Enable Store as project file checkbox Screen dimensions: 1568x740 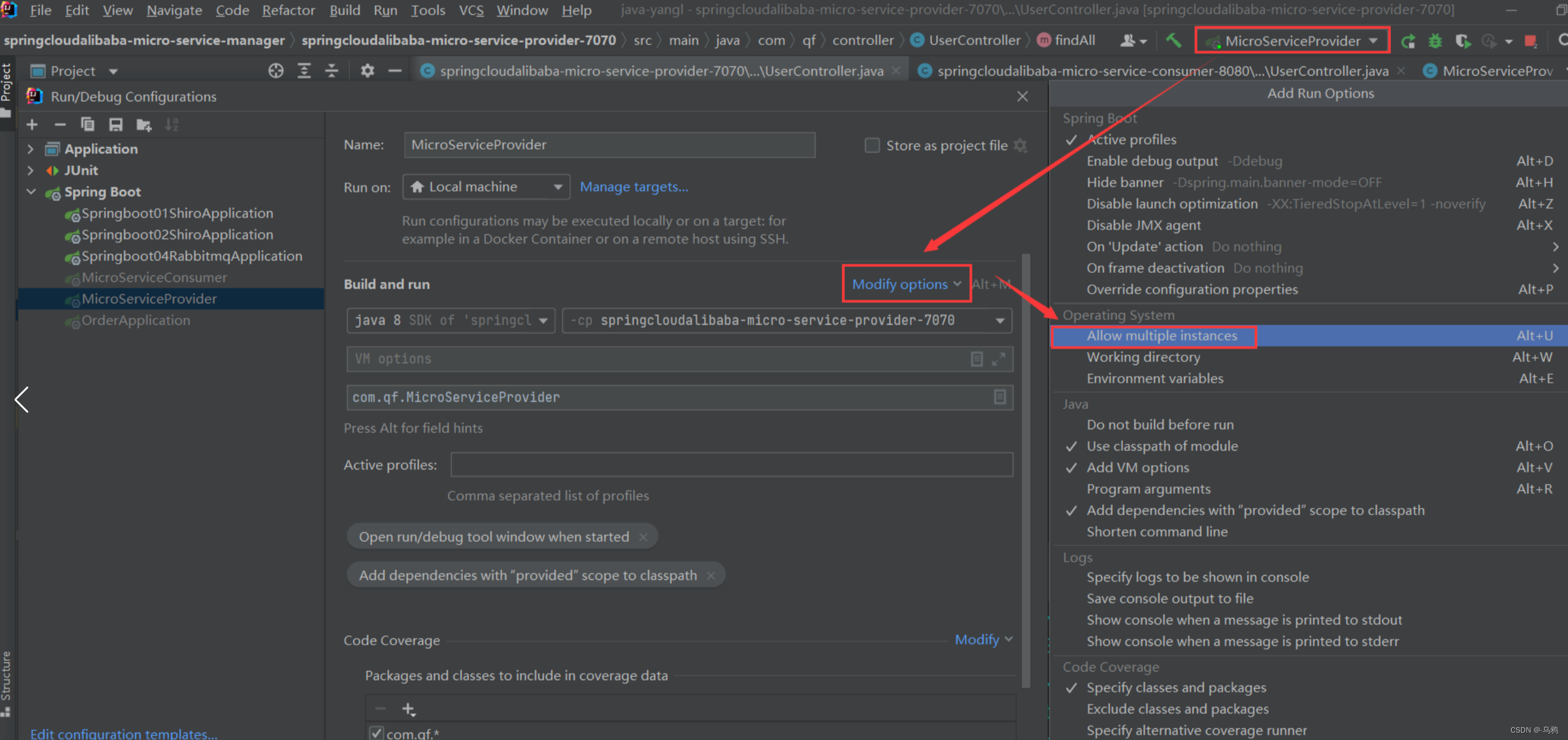click(x=872, y=145)
